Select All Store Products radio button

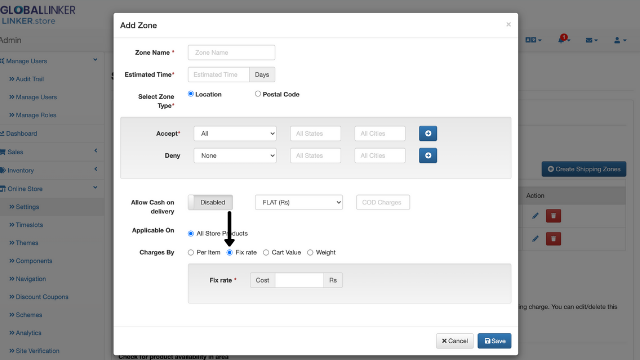click(191, 233)
